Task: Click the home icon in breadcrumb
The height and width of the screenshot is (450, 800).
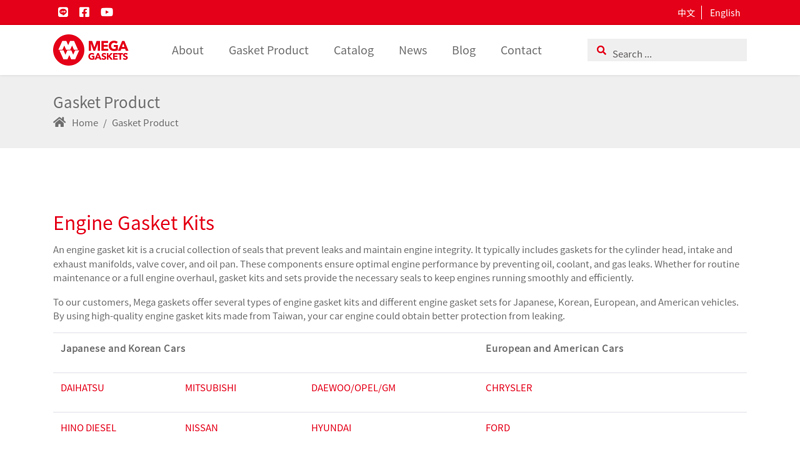Action: 60,122
